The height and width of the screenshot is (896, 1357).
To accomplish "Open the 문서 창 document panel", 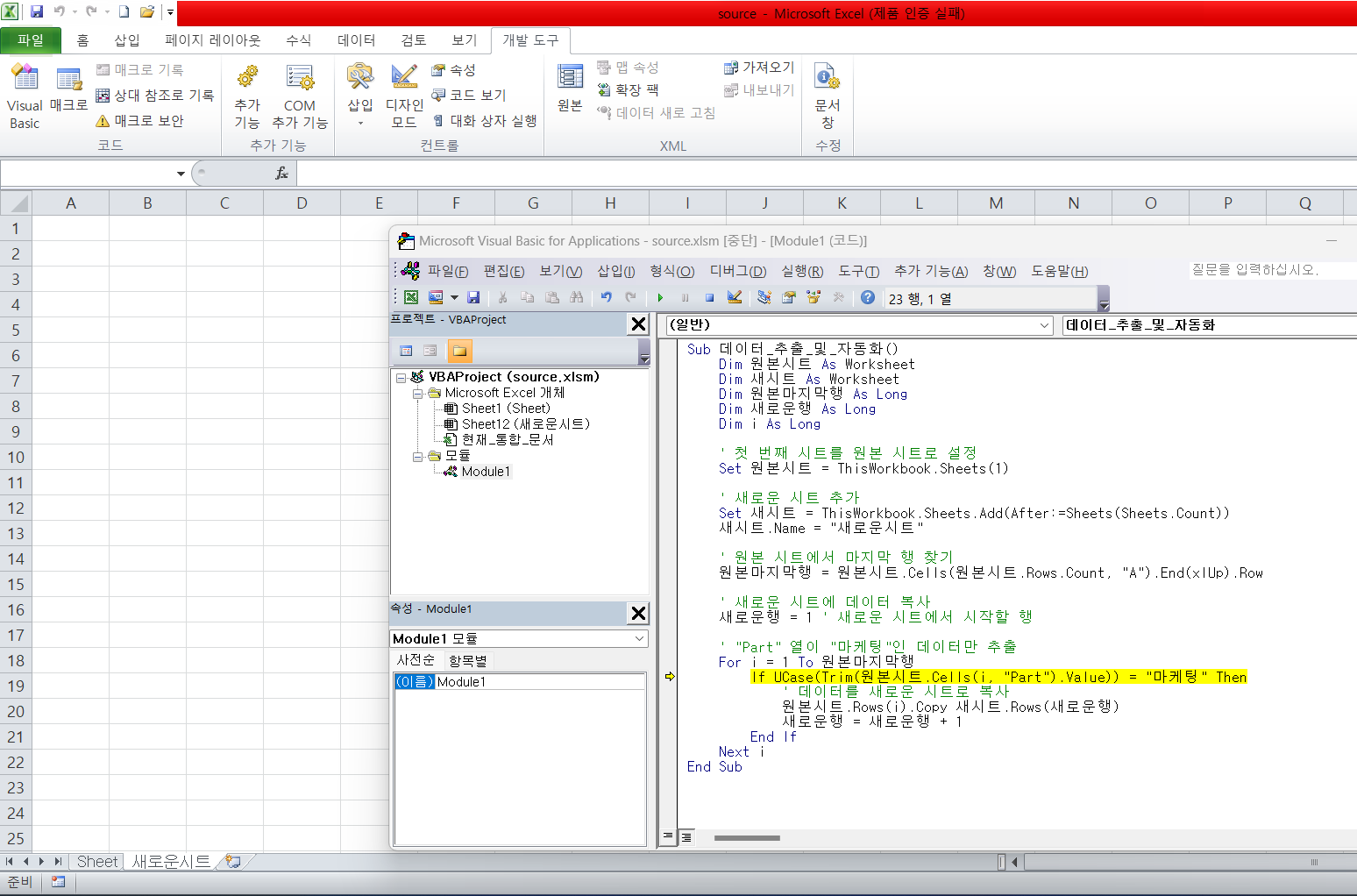I will 828,96.
